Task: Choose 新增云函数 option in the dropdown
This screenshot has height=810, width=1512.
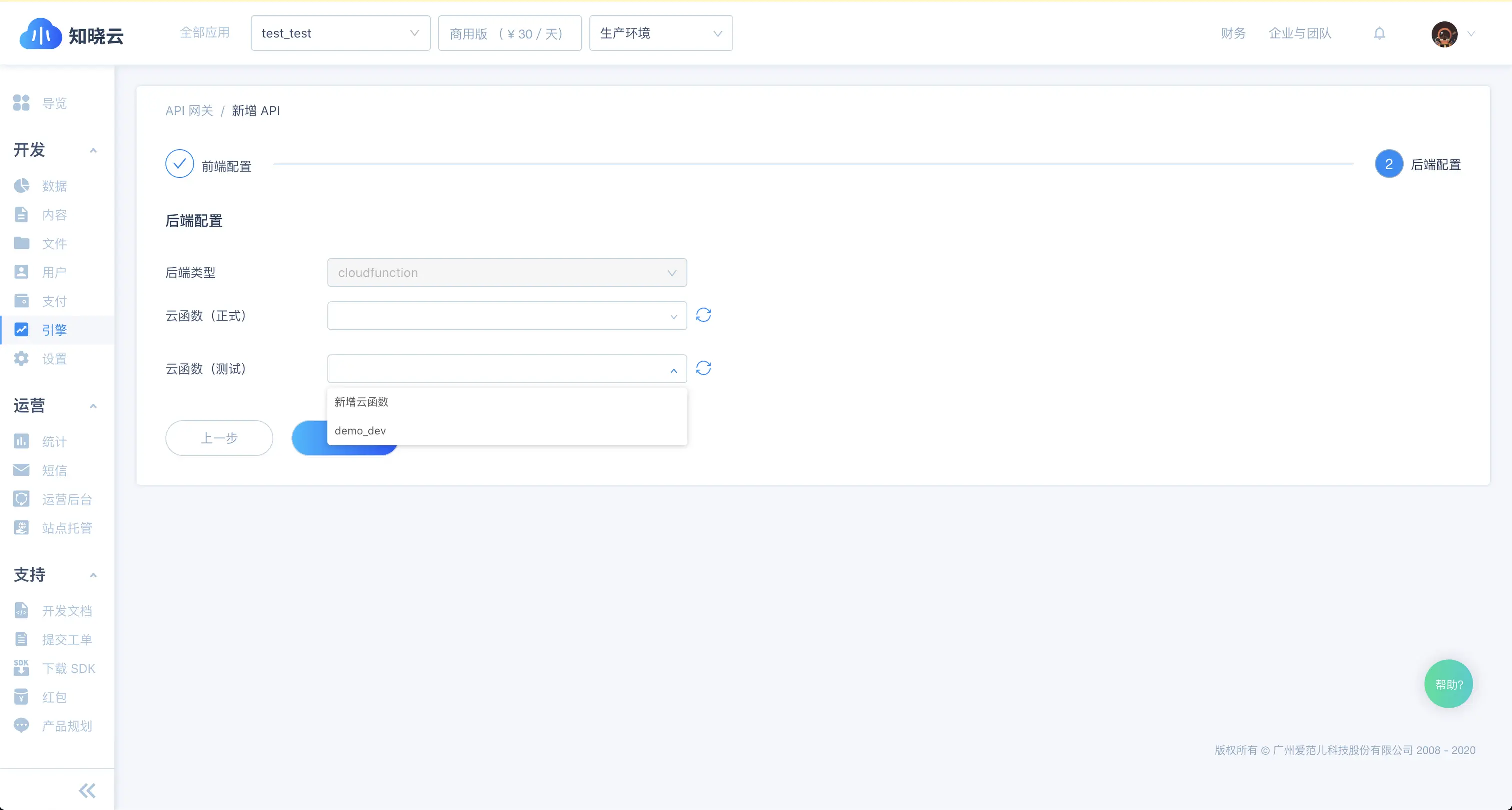Action: click(361, 402)
